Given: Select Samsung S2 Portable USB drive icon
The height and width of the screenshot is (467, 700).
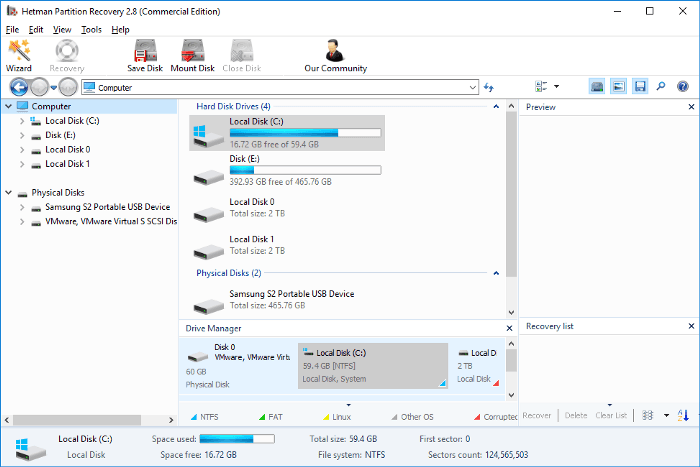Looking at the screenshot, I should 208,306.
